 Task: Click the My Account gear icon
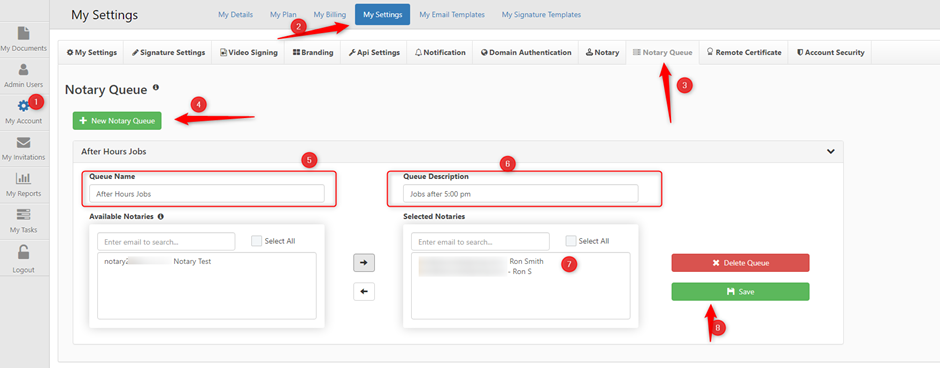(24, 106)
